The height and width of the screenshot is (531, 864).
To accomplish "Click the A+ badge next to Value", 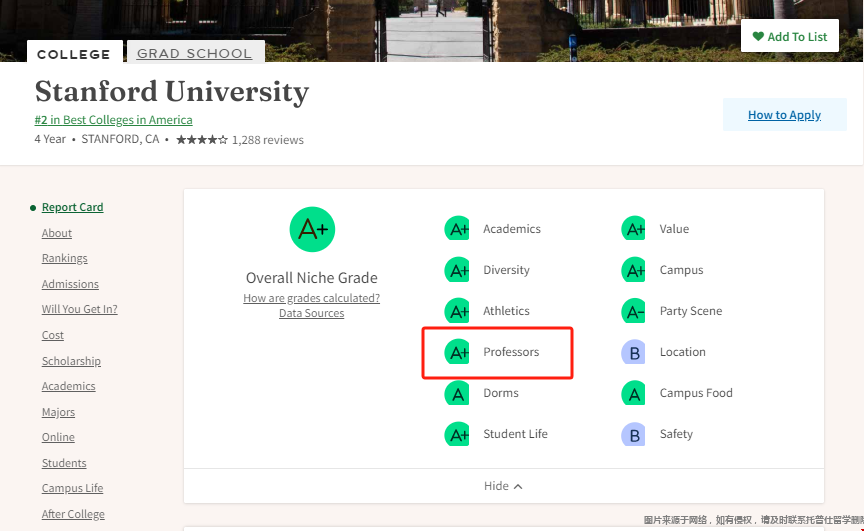I will tap(634, 229).
